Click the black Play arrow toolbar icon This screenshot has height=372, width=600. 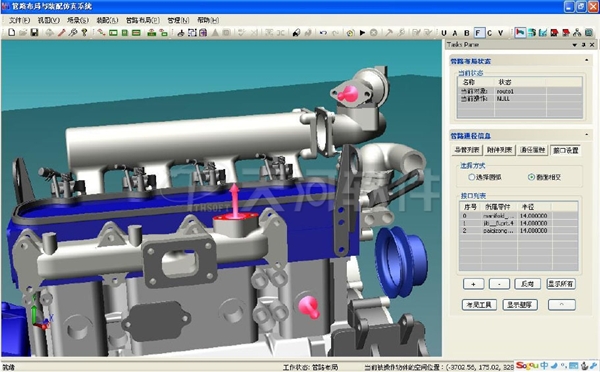(362, 33)
